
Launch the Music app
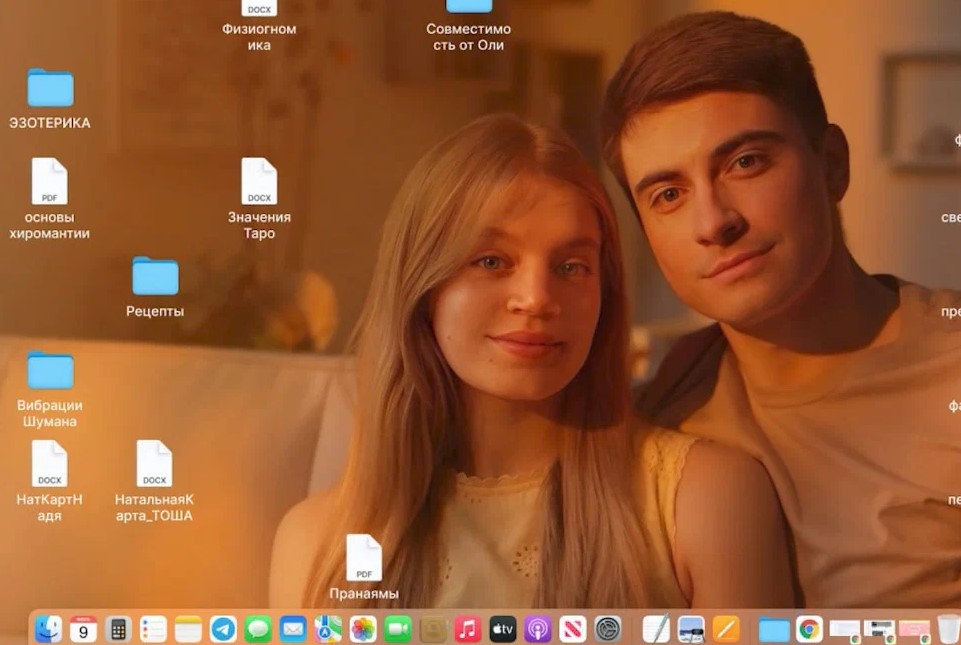click(467, 629)
